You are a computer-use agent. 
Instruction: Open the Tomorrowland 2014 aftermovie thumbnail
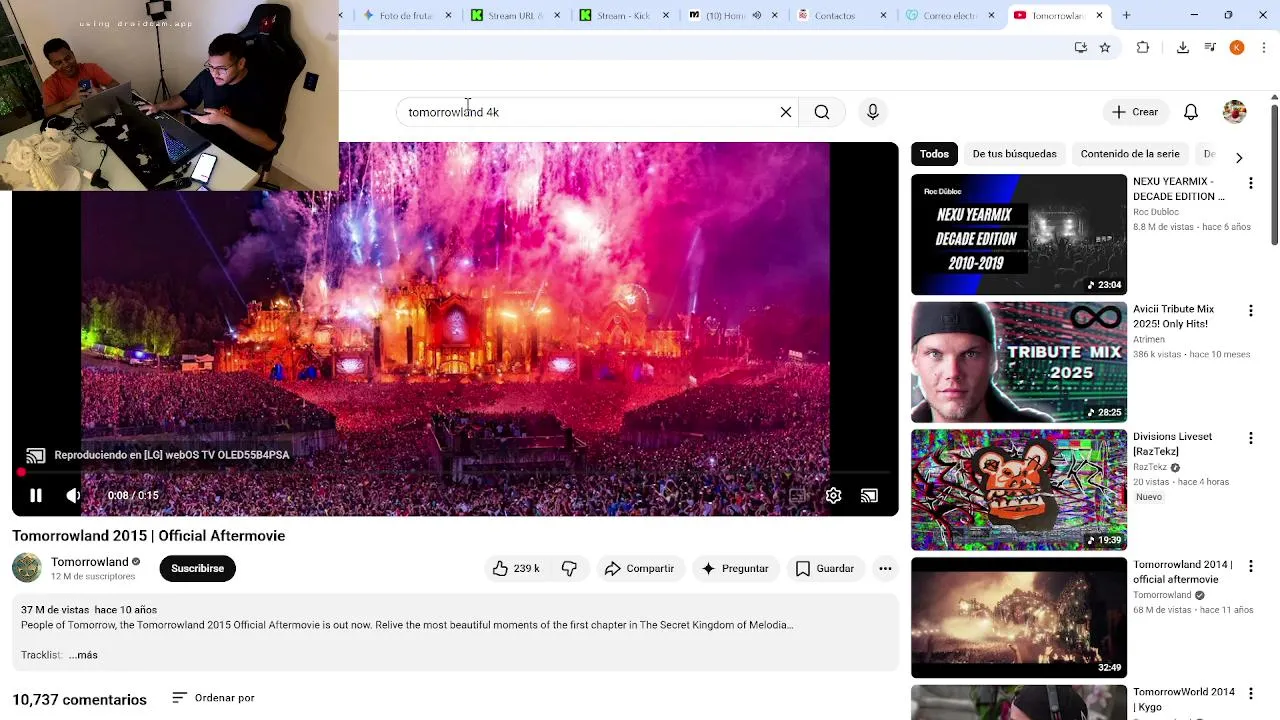point(1019,618)
